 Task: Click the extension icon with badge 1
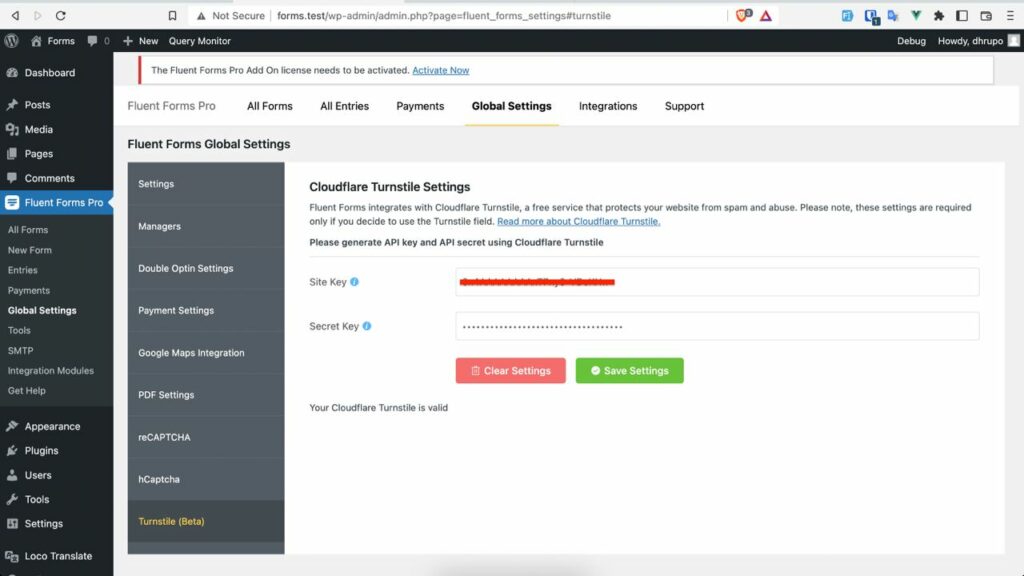point(871,16)
